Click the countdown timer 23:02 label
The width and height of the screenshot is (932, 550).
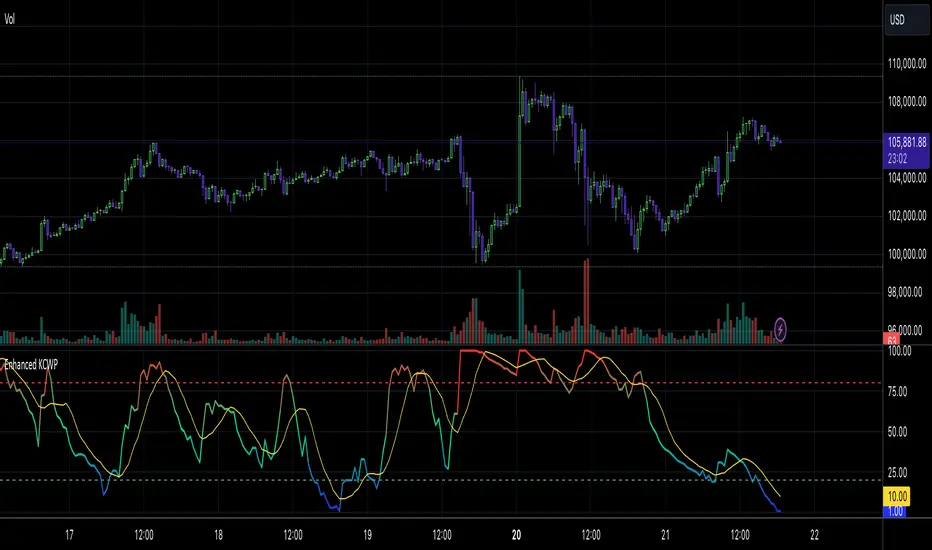898,159
